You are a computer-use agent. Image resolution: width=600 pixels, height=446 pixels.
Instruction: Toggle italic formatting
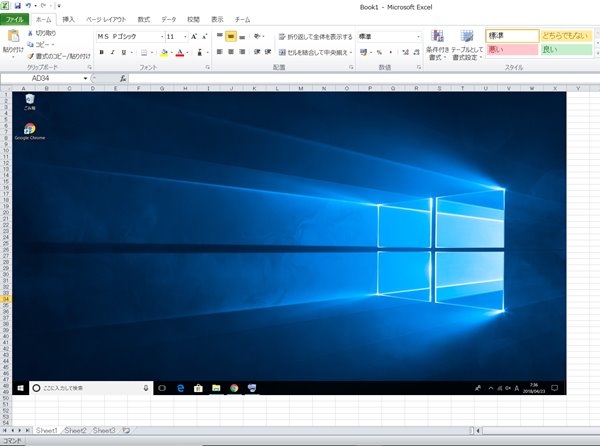(x=112, y=52)
